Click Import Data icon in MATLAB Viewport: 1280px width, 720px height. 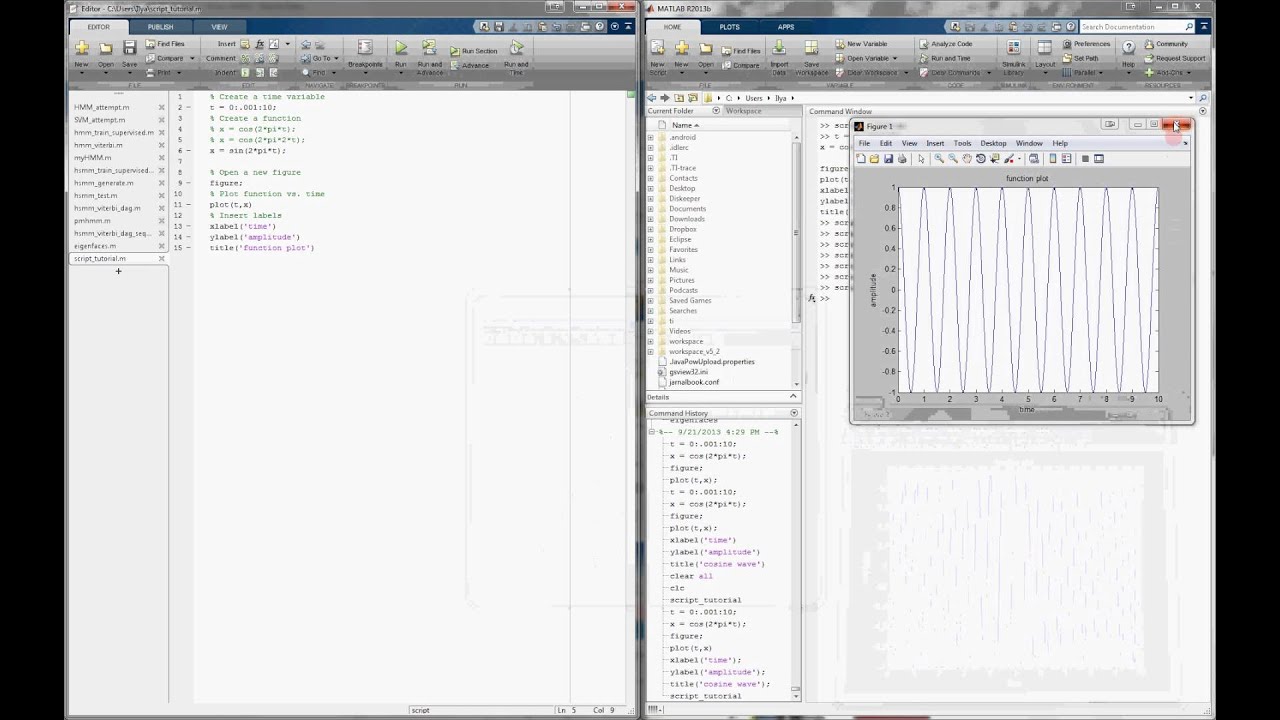point(779,48)
